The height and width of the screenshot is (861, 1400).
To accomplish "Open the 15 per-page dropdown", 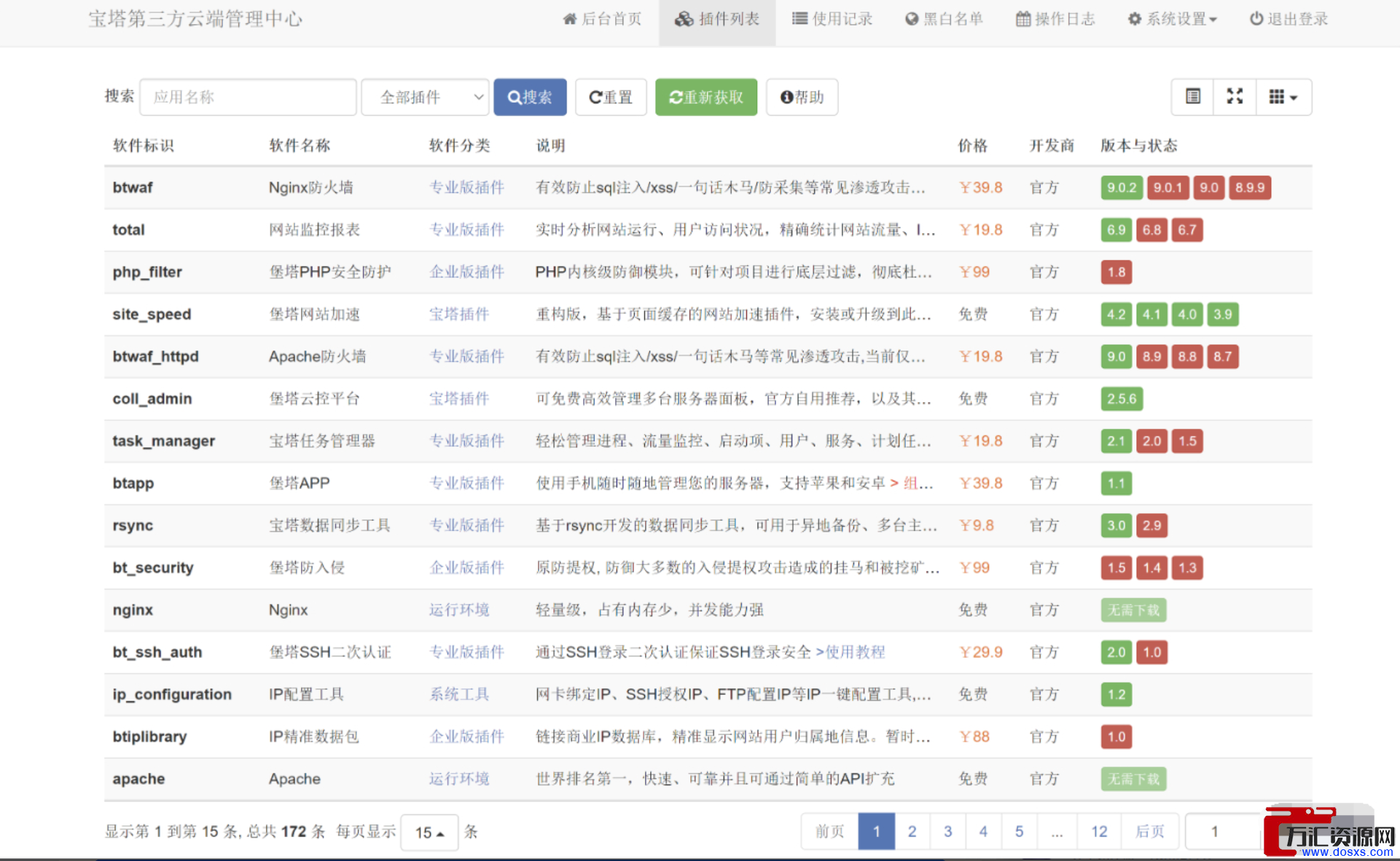I will pos(429,832).
